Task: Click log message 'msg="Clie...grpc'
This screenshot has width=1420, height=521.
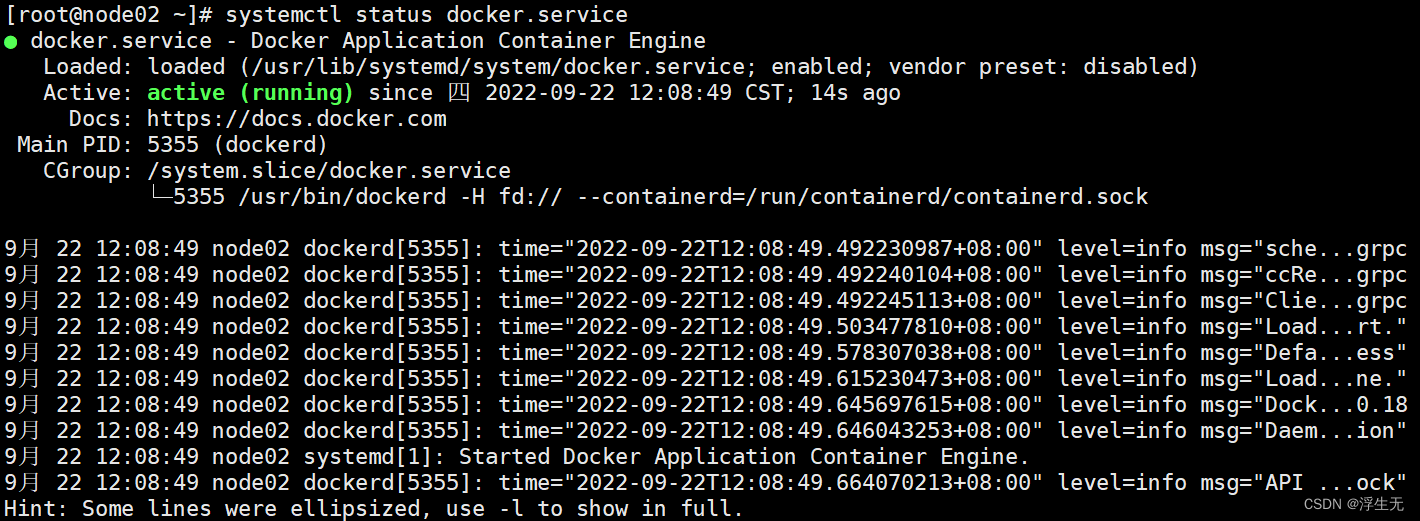Action: click(x=1304, y=301)
